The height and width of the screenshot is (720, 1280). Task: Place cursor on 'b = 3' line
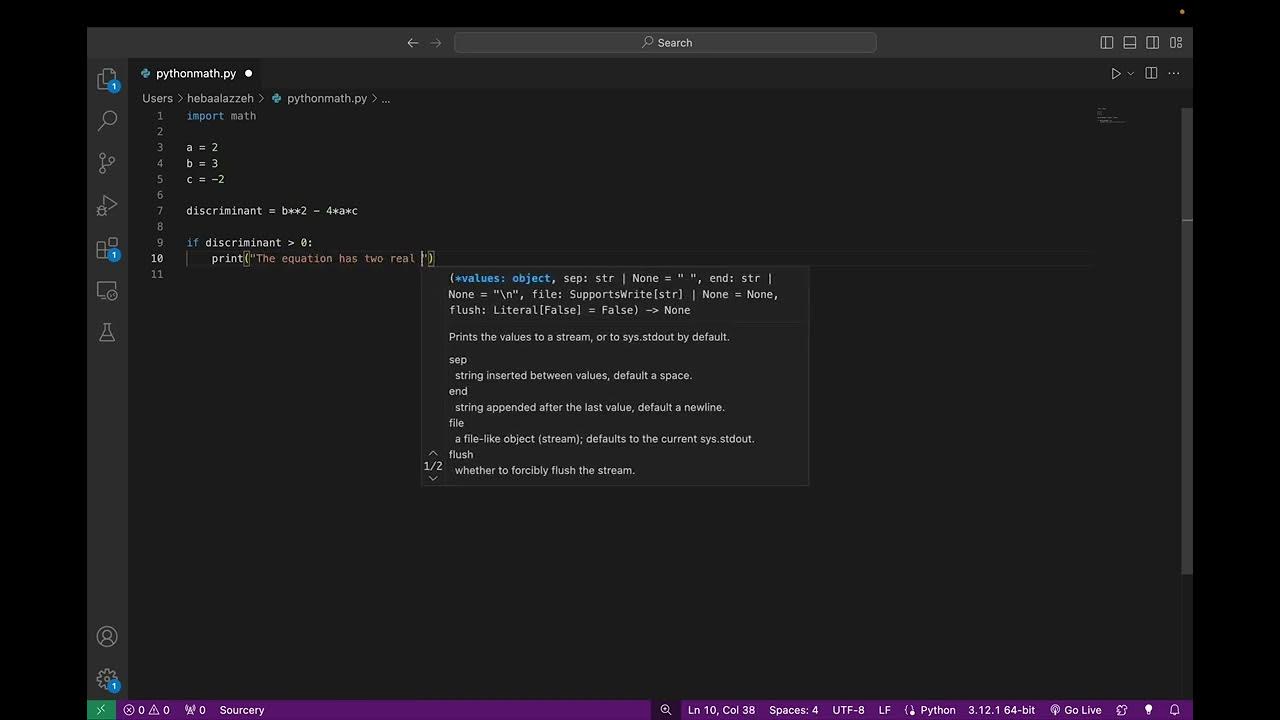click(x=202, y=163)
